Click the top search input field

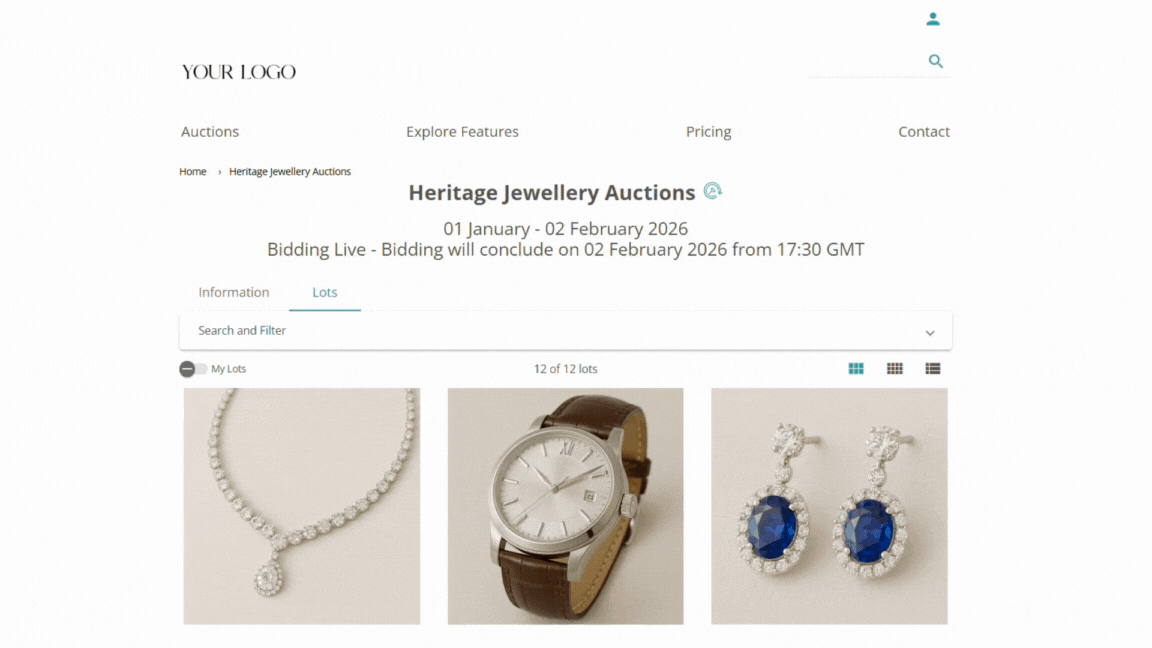coord(865,62)
